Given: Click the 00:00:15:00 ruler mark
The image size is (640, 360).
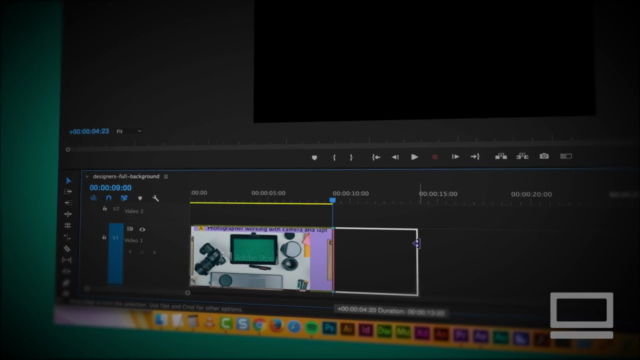Looking at the screenshot, I should point(438,194).
